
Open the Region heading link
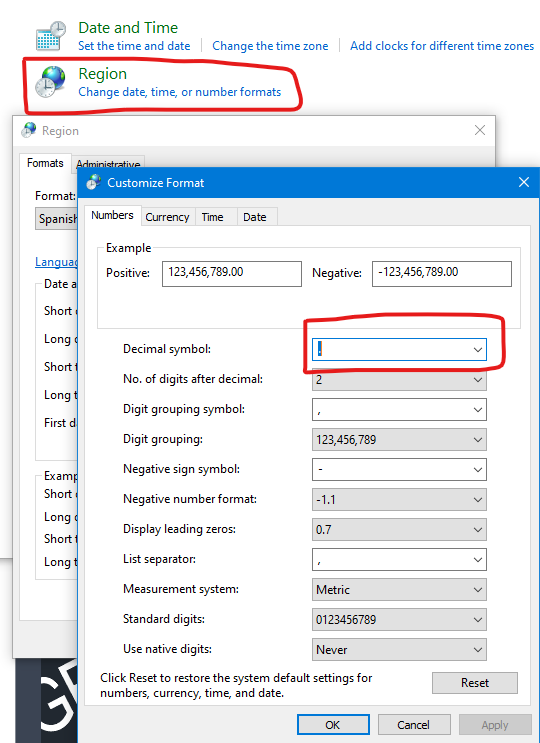coord(102,73)
